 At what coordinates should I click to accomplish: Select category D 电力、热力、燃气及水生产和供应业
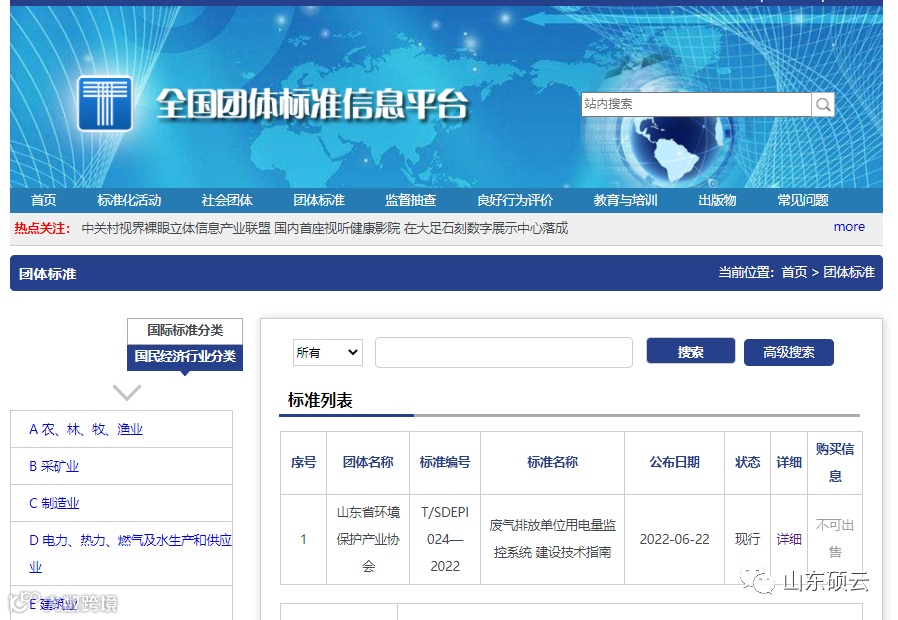(x=130, y=553)
